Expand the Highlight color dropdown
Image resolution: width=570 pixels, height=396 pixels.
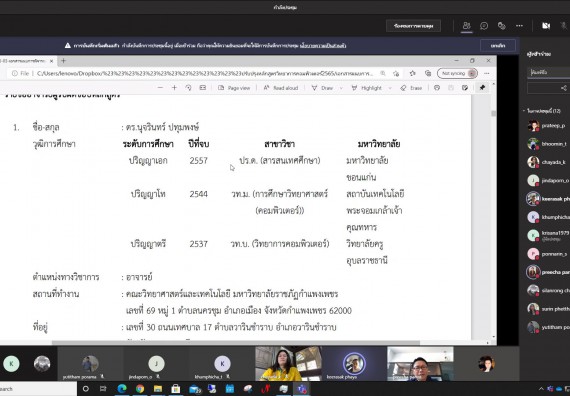[x=390, y=88]
